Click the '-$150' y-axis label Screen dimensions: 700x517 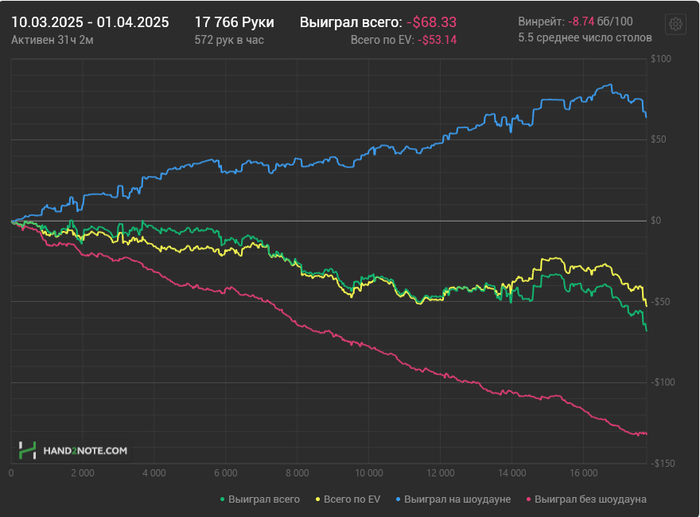pos(662,463)
